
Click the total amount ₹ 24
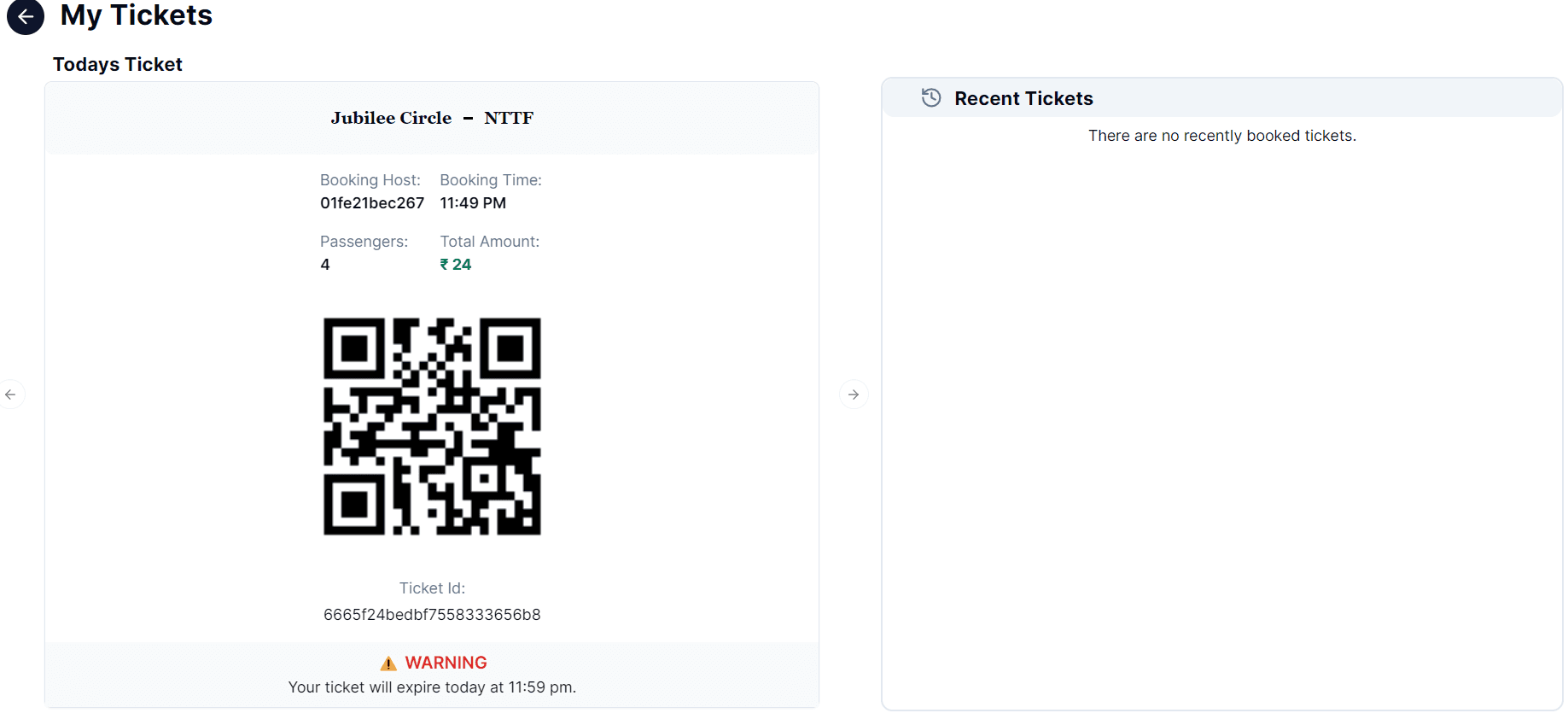[456, 265]
